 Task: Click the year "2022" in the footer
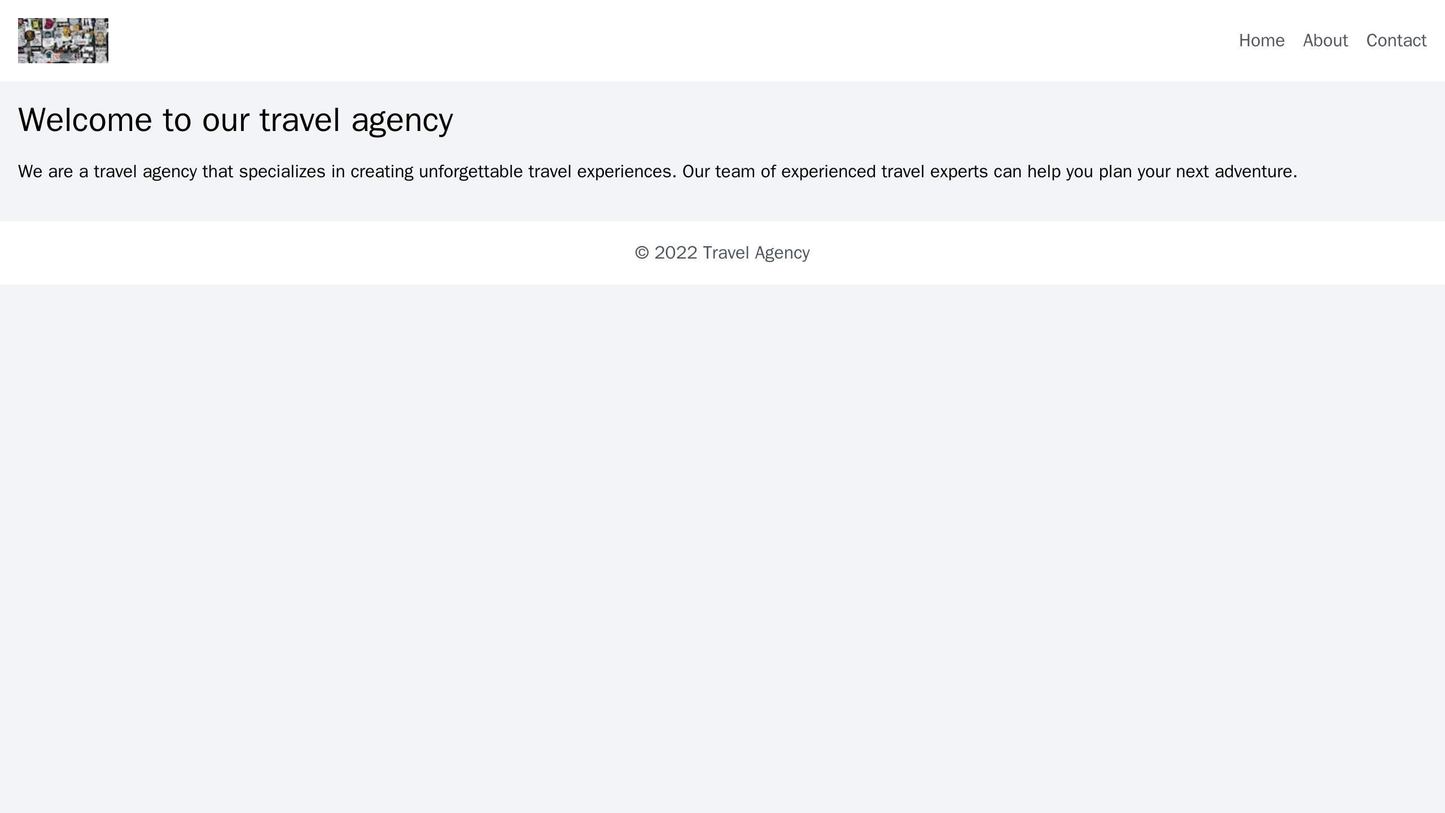pos(676,253)
